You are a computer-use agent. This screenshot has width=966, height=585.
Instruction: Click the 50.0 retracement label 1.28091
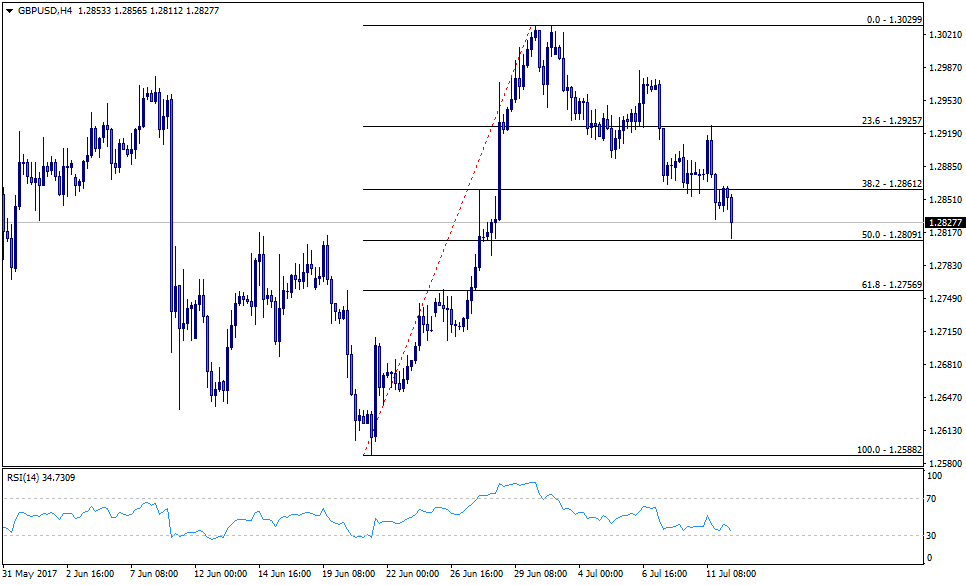coord(888,234)
